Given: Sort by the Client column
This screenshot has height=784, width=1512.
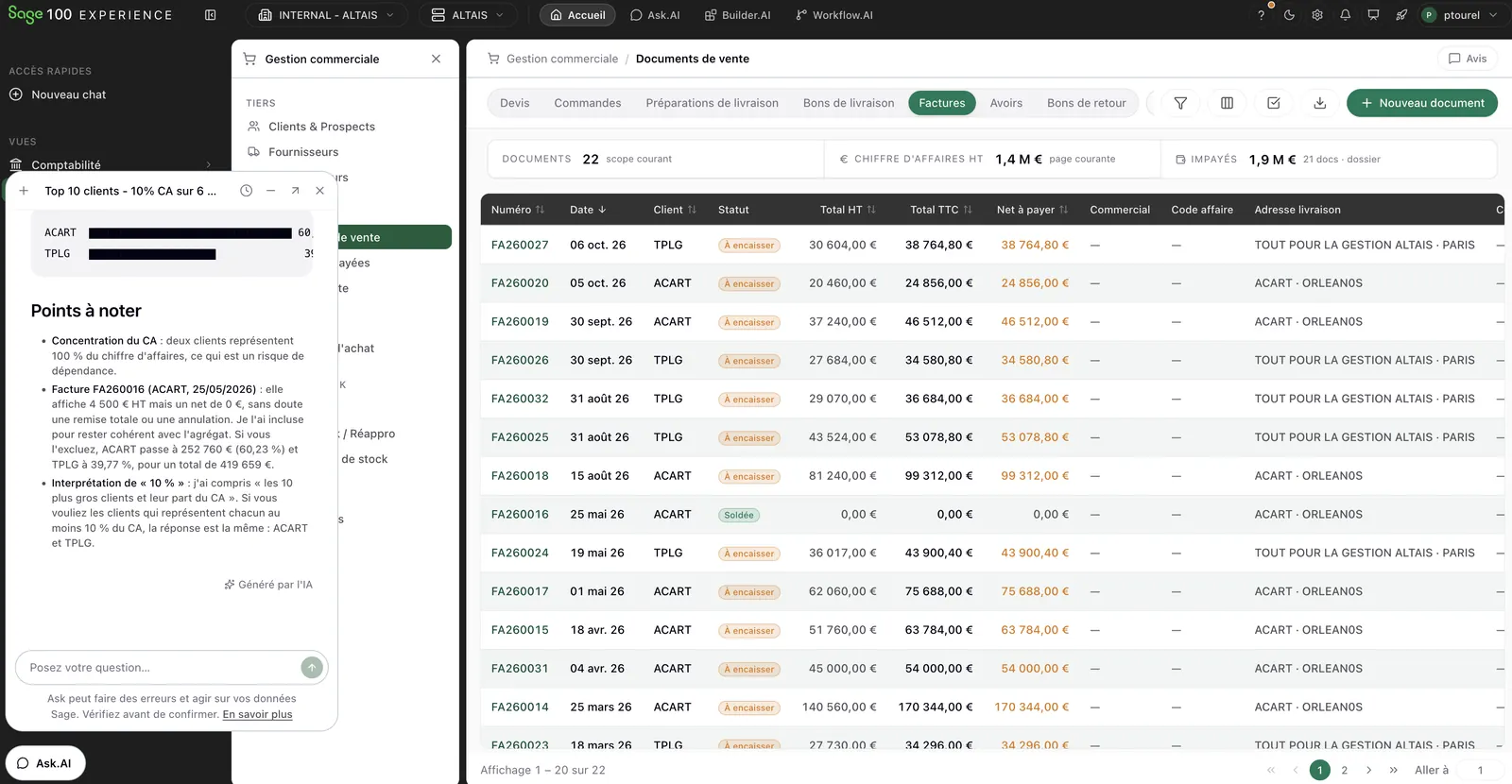Looking at the screenshot, I should coord(675,210).
